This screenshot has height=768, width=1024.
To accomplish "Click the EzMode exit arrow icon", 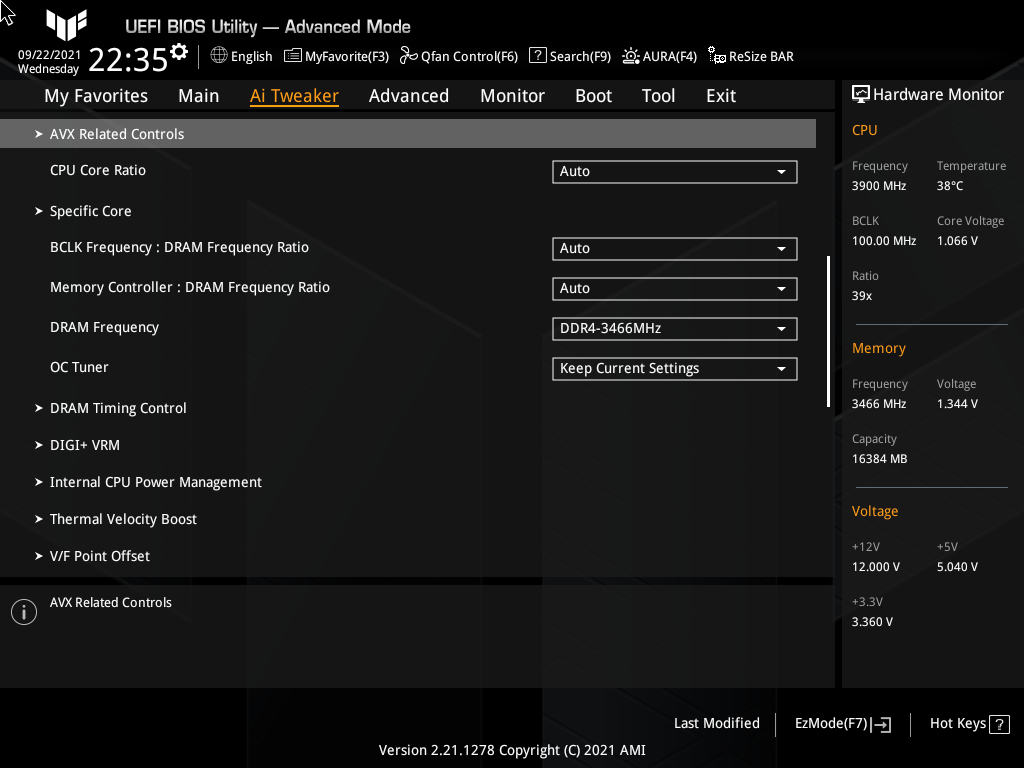I will [x=881, y=724].
